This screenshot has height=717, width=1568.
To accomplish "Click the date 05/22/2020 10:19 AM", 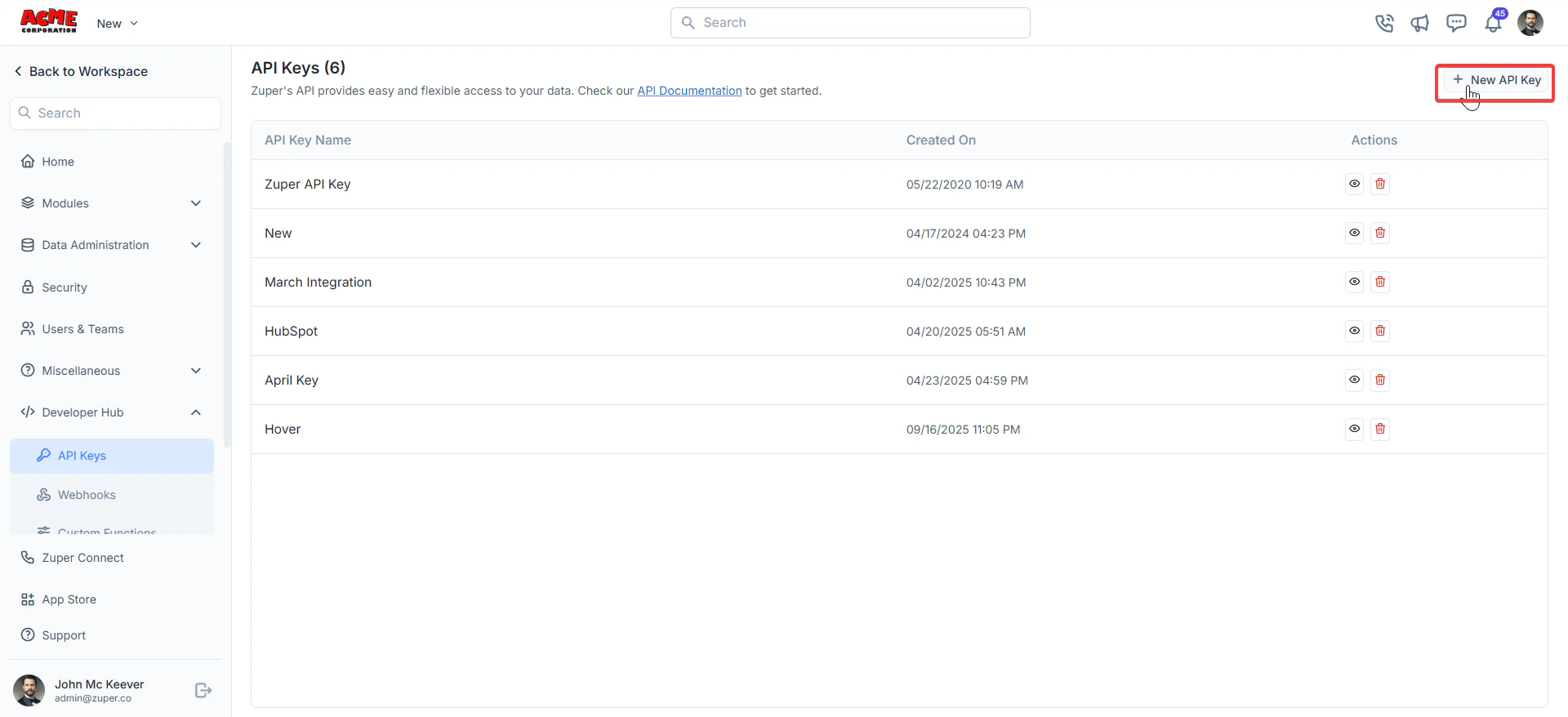I will (x=964, y=185).
